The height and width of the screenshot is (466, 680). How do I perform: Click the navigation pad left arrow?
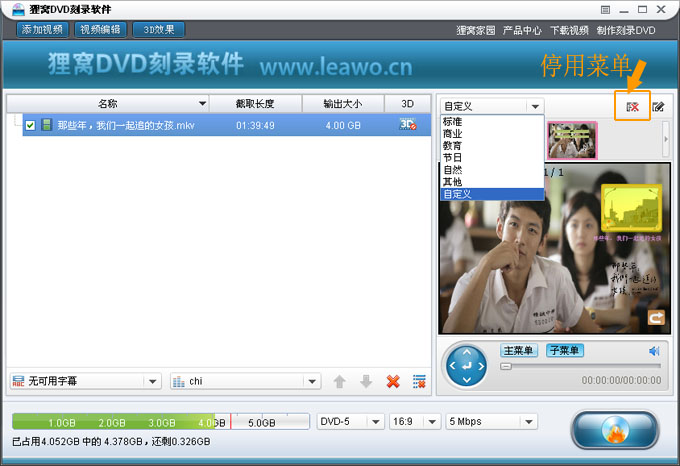452,366
